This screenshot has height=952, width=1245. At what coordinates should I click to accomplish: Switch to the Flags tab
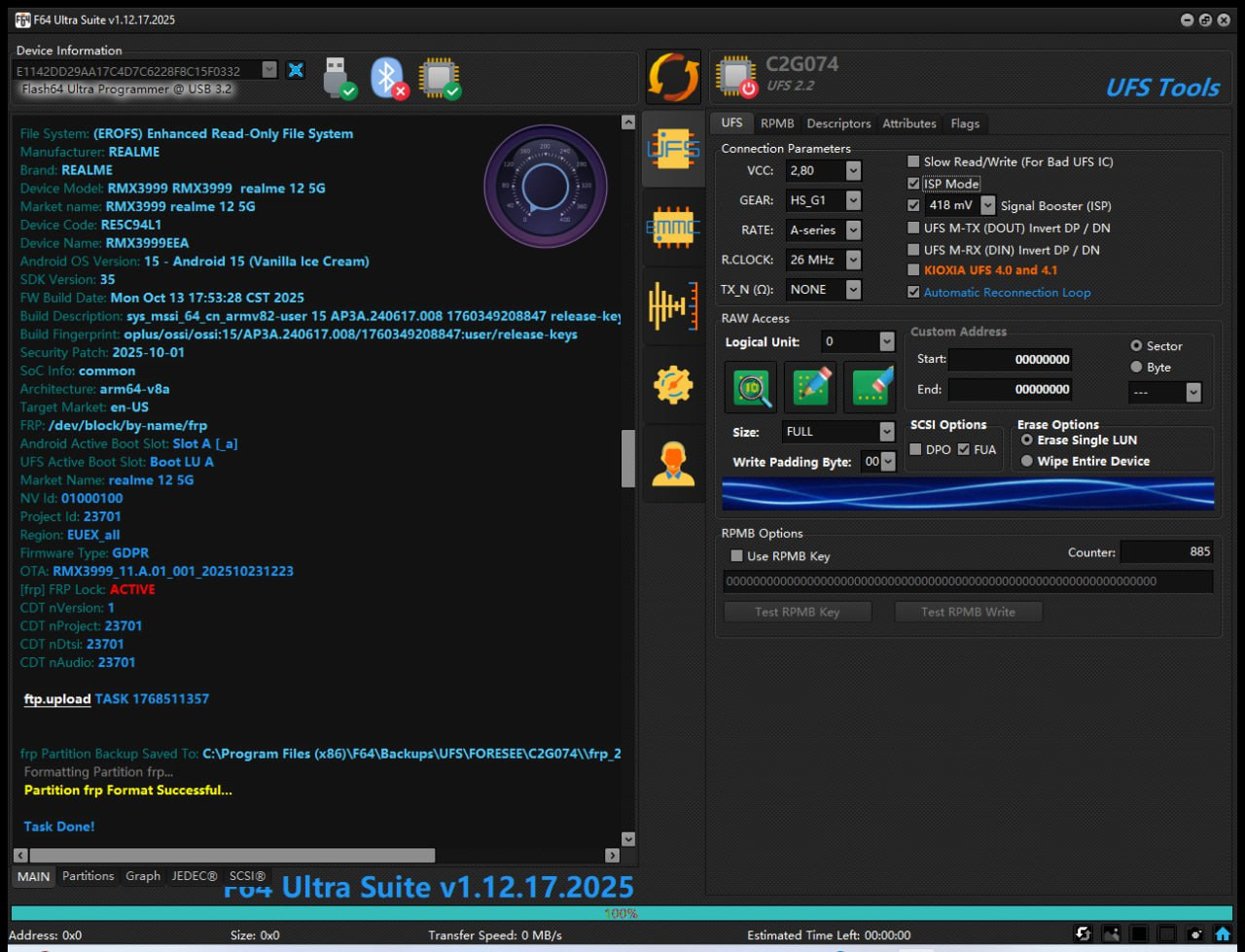[x=965, y=123]
